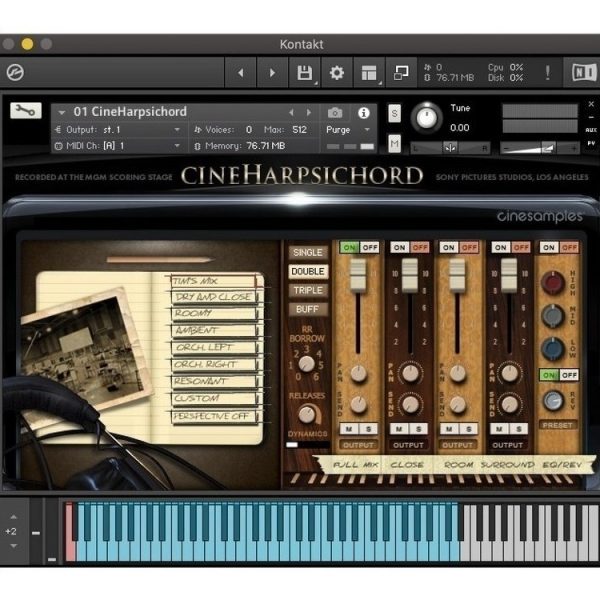Click the Kontakt logo icon in toolbar
The width and height of the screenshot is (600, 600).
[x=15, y=72]
